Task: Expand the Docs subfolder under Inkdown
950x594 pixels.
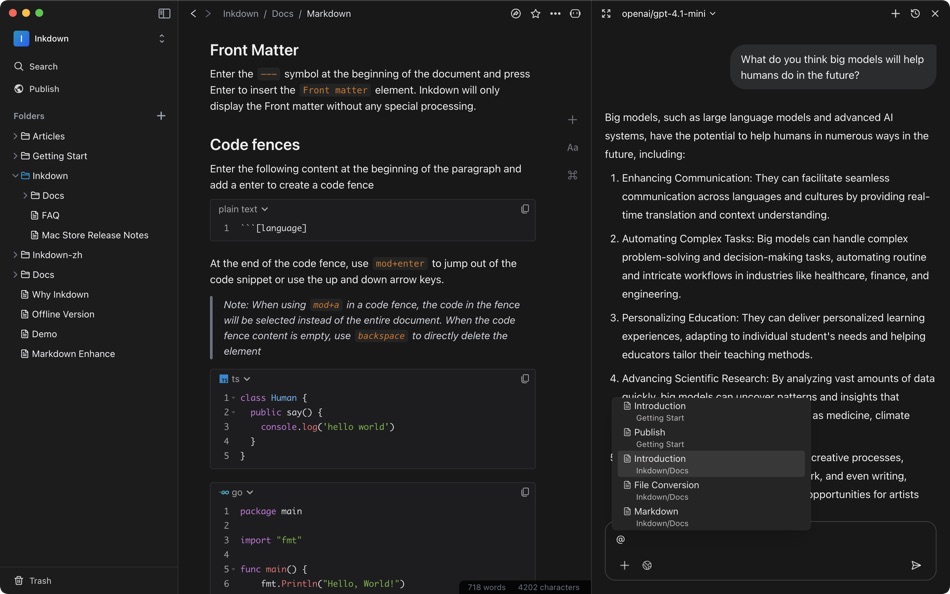Action: 25,196
